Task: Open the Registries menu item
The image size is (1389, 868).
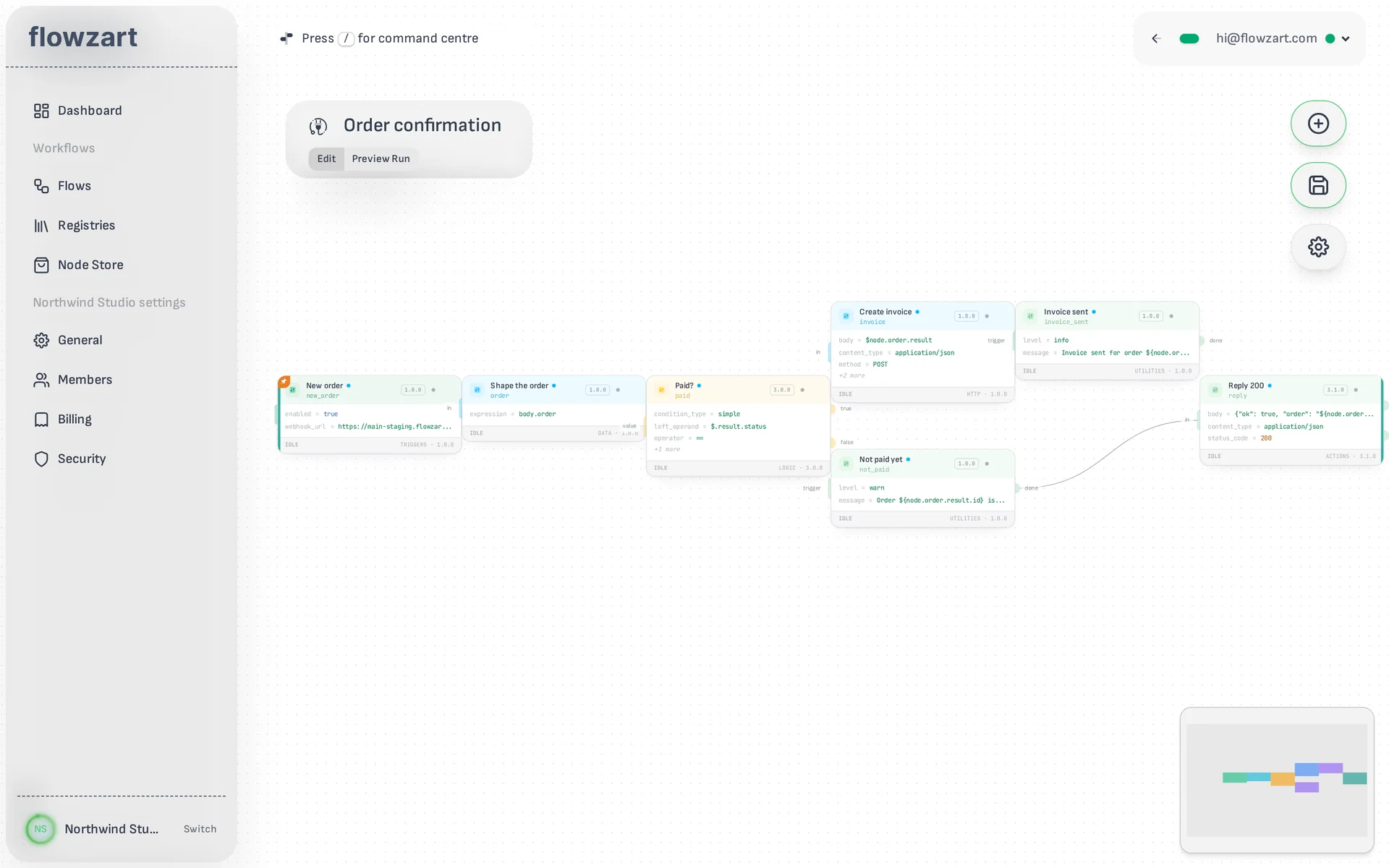Action: pyautogui.click(x=86, y=226)
